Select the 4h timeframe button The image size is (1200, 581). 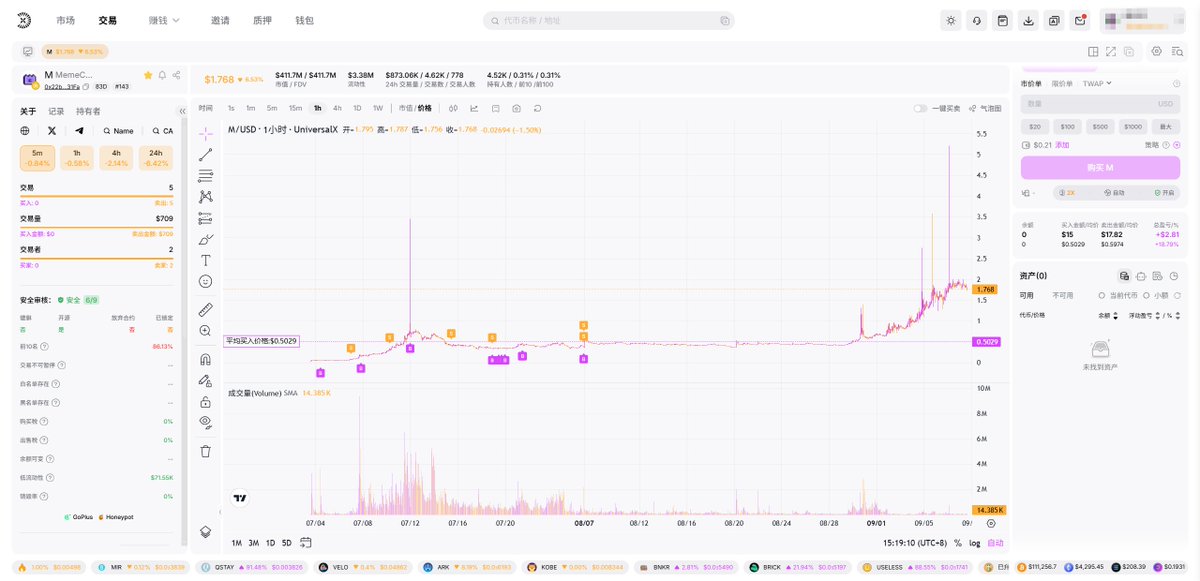click(337, 108)
